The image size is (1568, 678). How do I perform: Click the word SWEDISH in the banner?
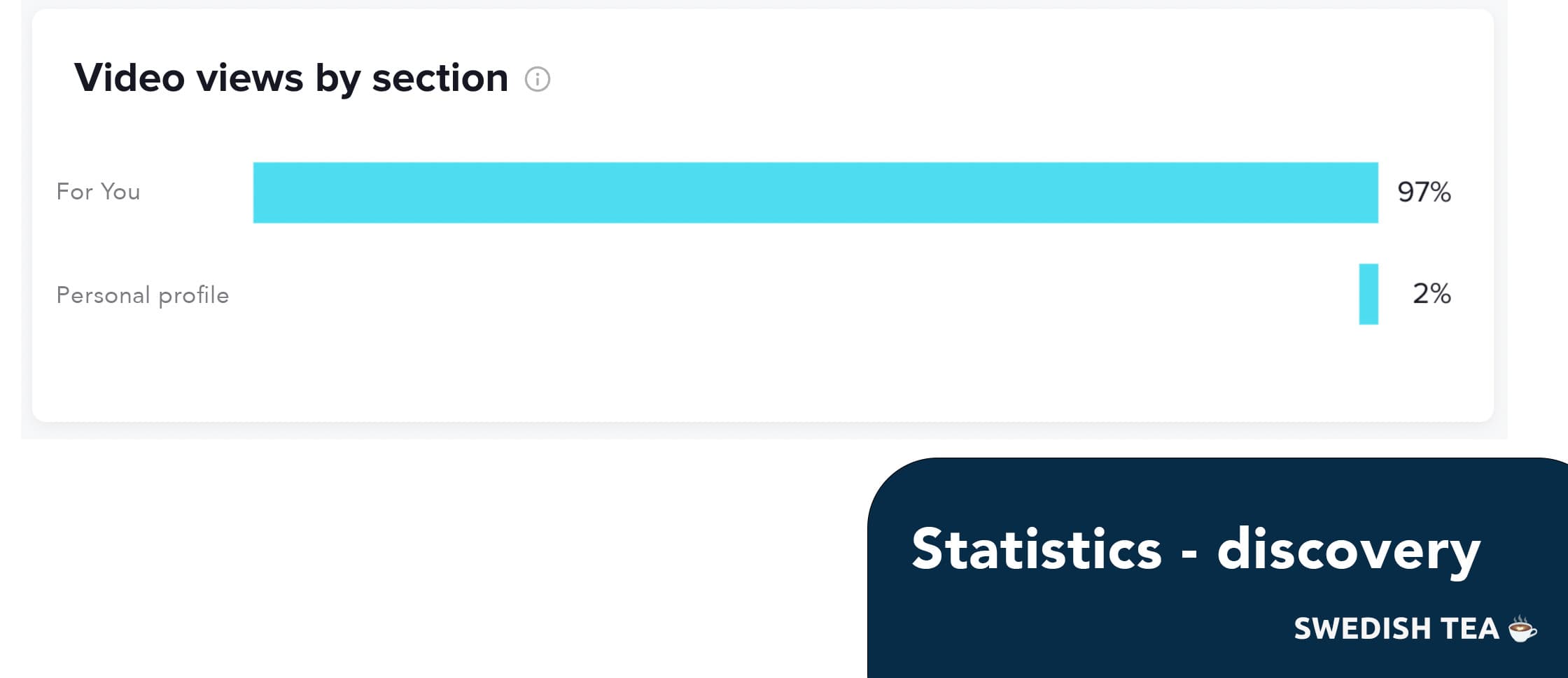click(1352, 629)
